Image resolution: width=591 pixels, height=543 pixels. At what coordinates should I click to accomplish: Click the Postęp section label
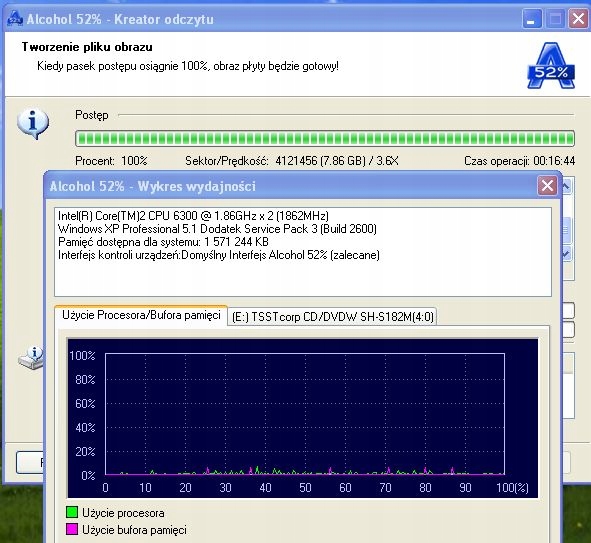[x=92, y=115]
